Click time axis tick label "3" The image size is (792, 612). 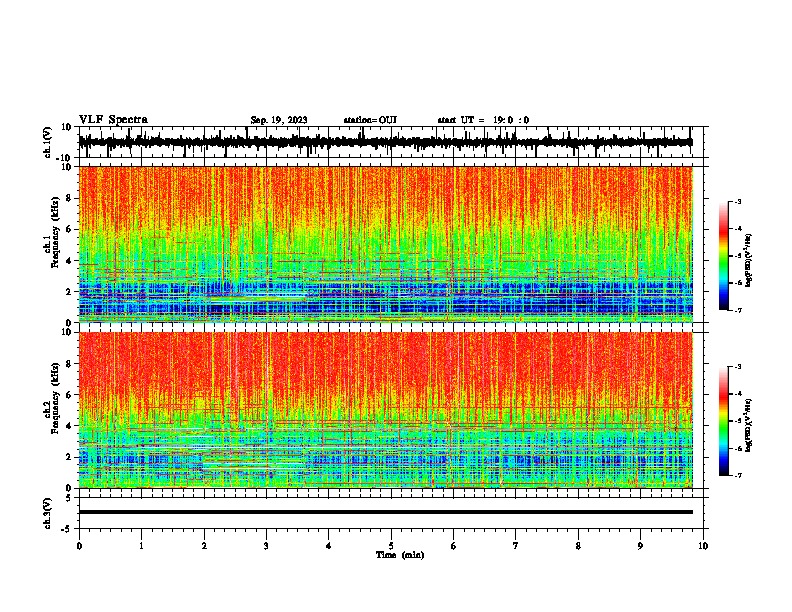266,546
